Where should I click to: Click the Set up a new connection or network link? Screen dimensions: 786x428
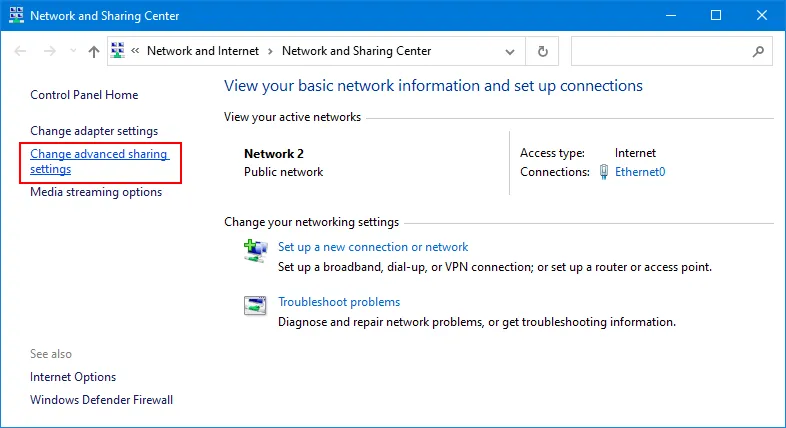pyautogui.click(x=373, y=247)
